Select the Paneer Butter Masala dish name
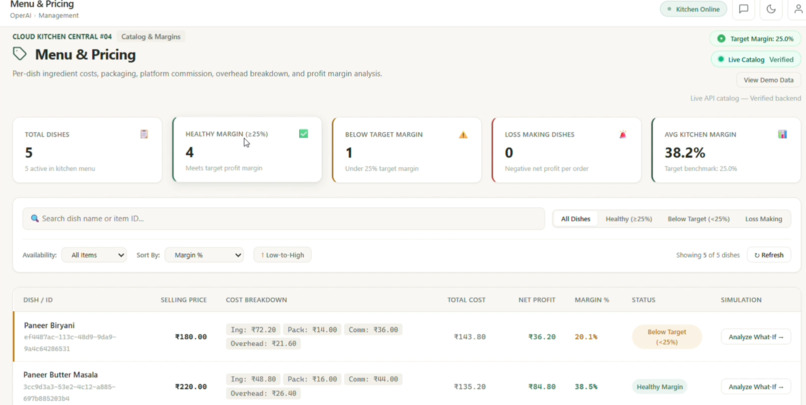The image size is (806, 405). pyautogui.click(x=61, y=375)
